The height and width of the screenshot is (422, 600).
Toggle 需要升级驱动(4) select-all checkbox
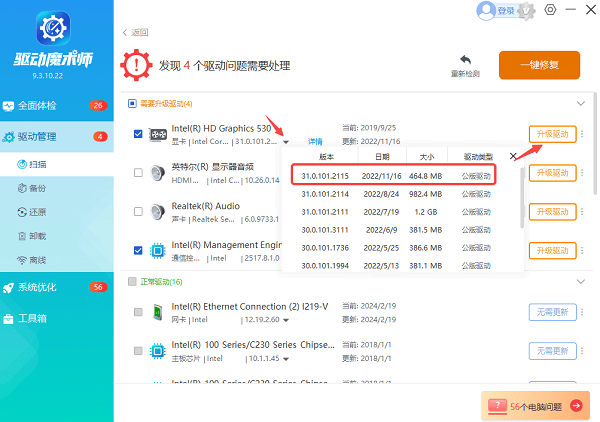point(132,104)
